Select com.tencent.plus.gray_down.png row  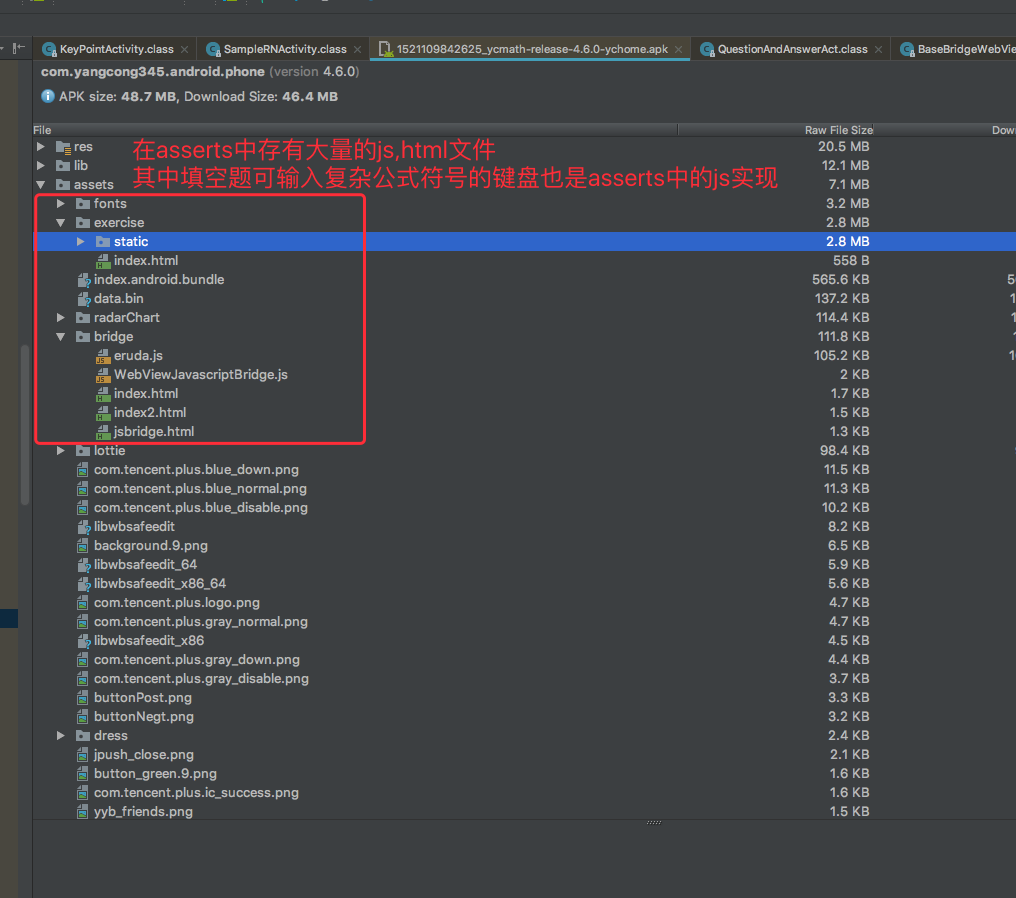coord(524,660)
